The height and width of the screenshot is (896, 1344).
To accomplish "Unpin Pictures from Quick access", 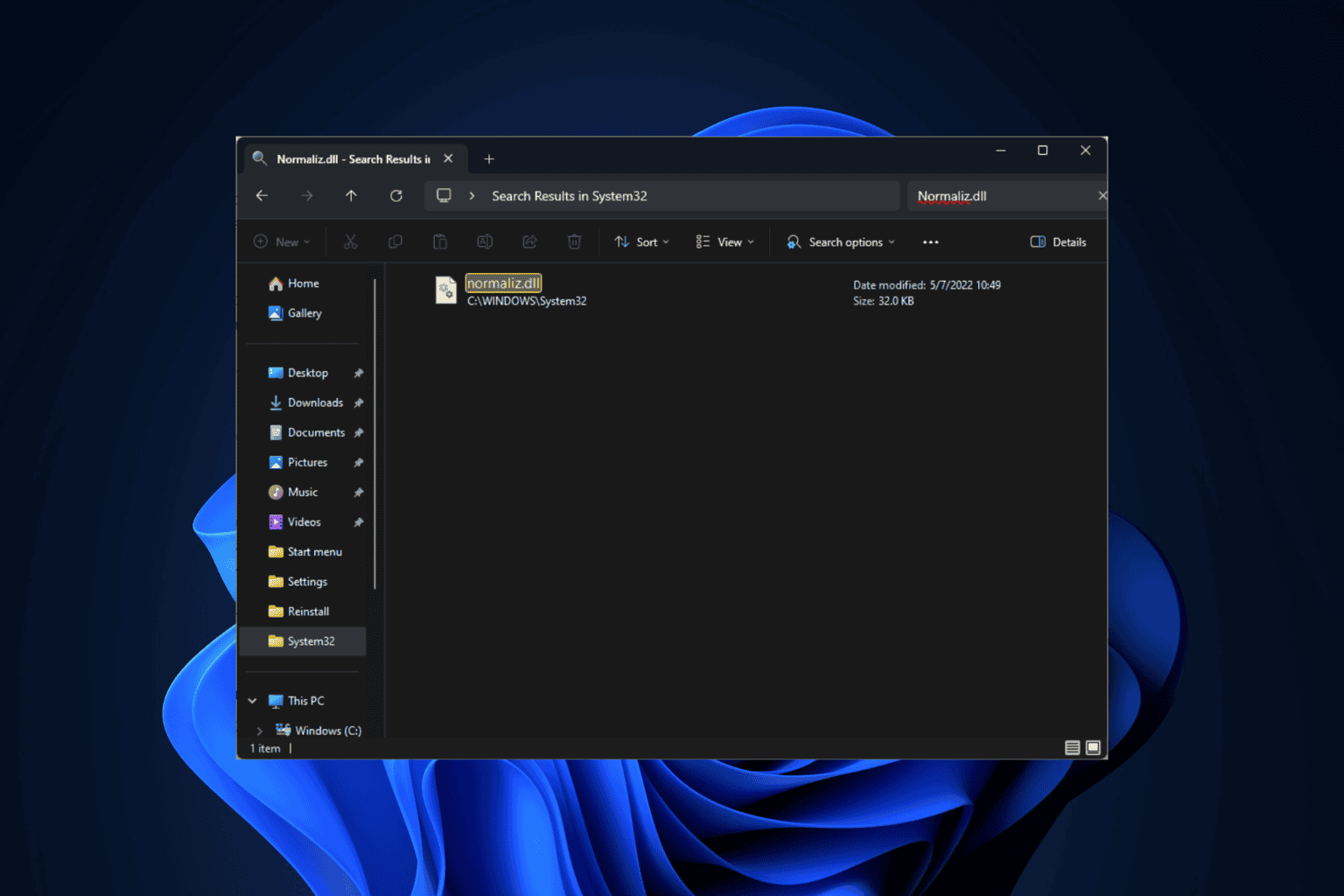I will [x=359, y=463].
